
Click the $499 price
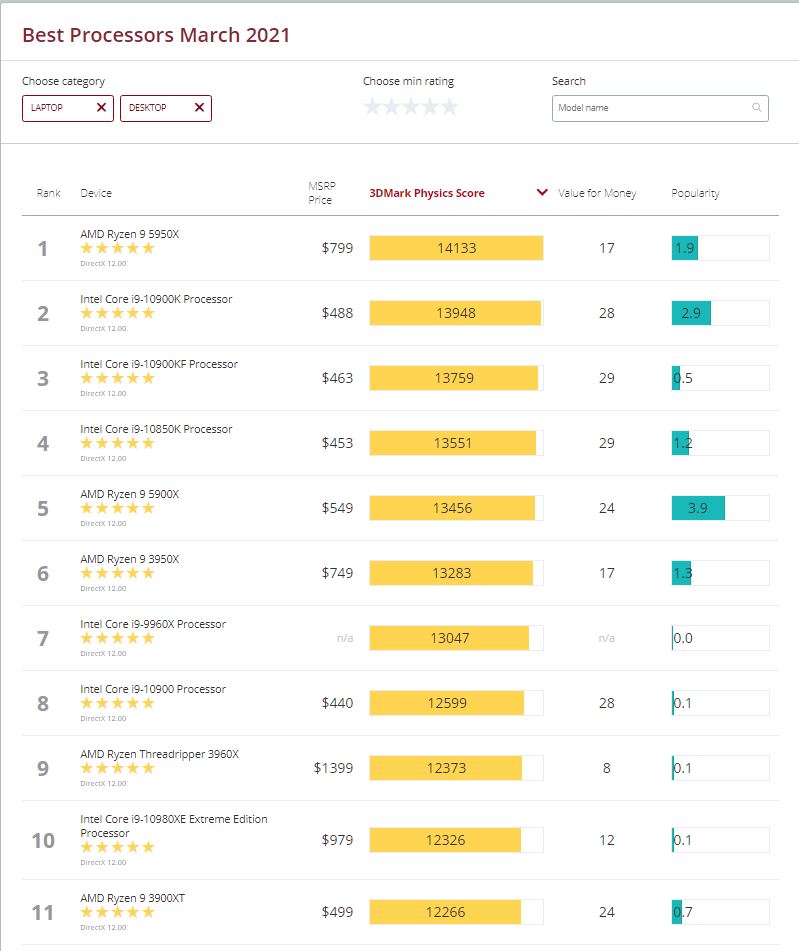[x=337, y=912]
